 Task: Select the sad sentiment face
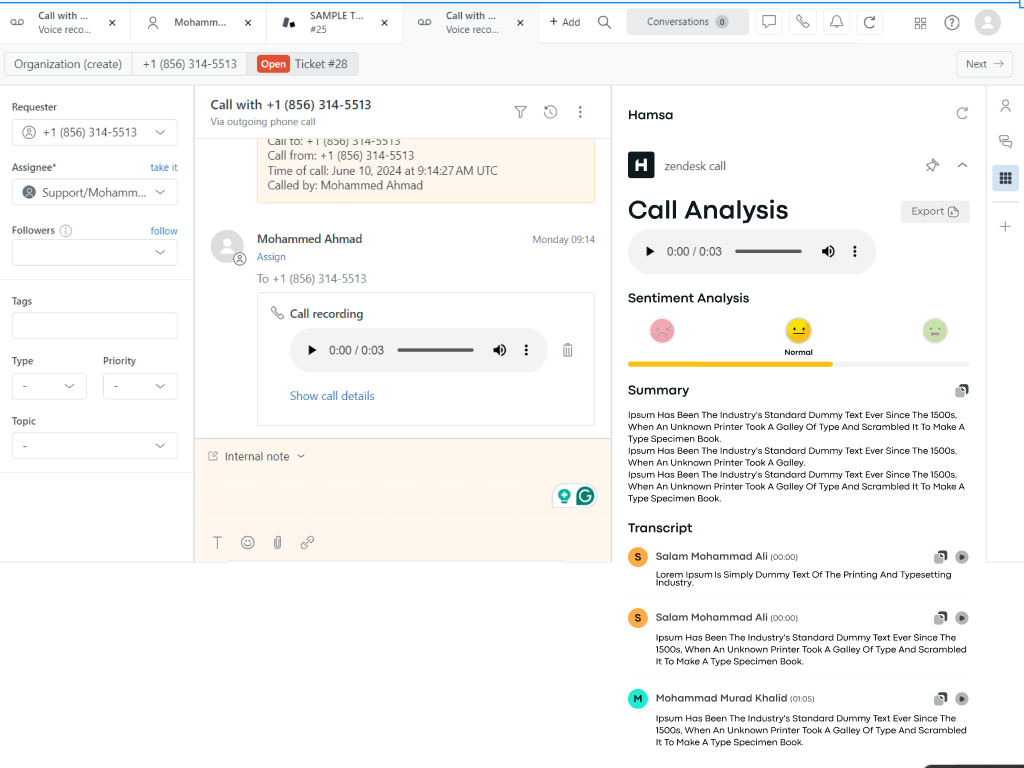click(662, 330)
